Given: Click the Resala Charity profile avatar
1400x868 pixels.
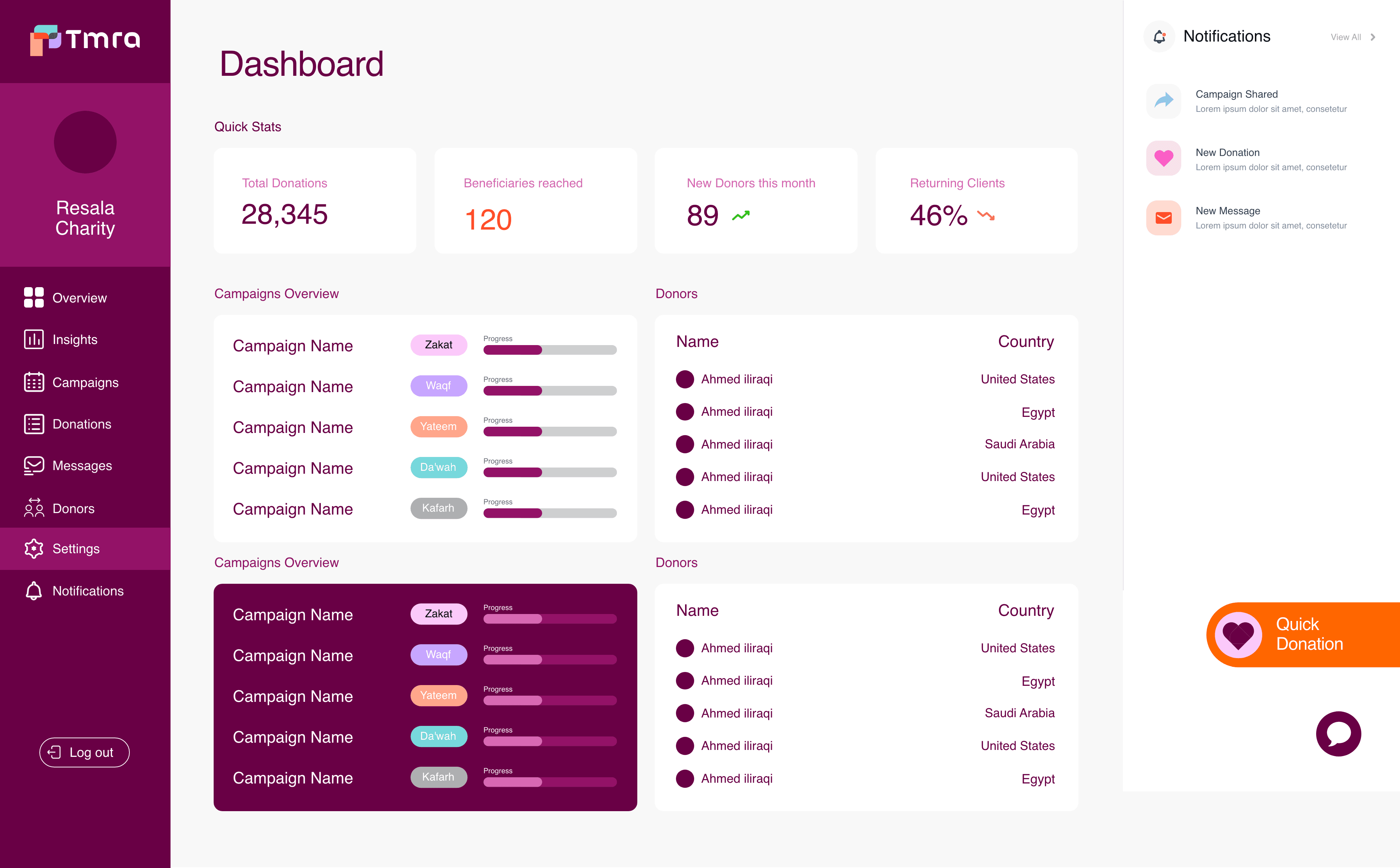Looking at the screenshot, I should (85, 142).
